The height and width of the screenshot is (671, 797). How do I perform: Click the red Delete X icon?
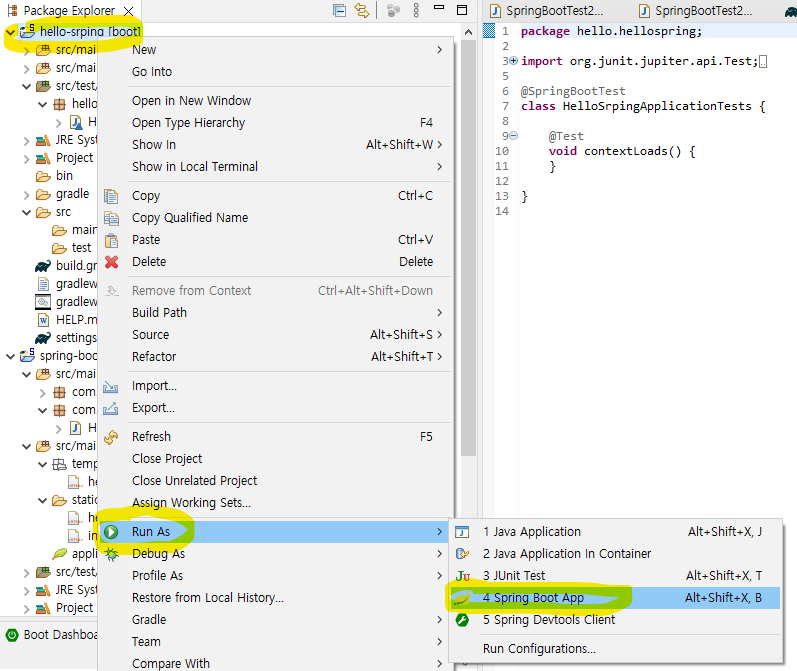click(x=111, y=262)
